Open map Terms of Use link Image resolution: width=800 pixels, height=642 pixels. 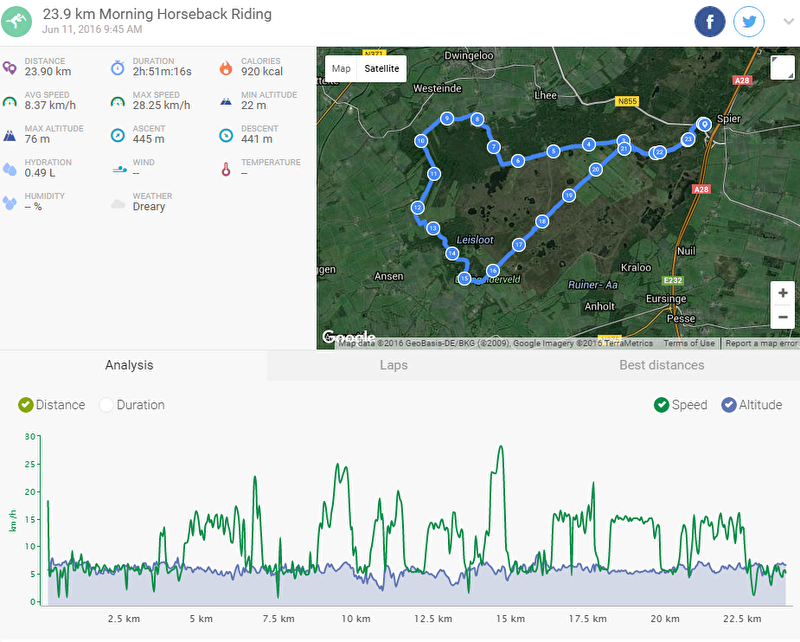tap(689, 343)
